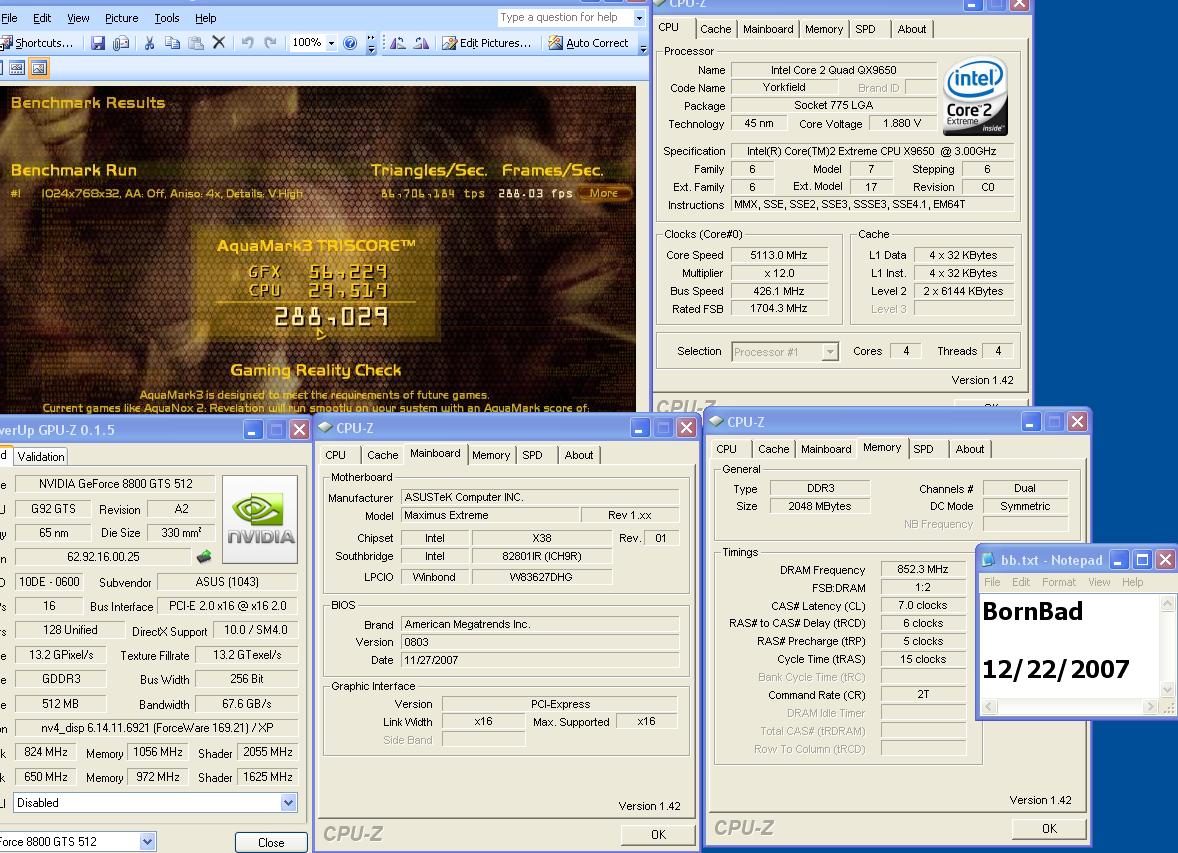Click the CAS# Latency 7.0 clocks value
The height and width of the screenshot is (853, 1178).
tap(923, 605)
